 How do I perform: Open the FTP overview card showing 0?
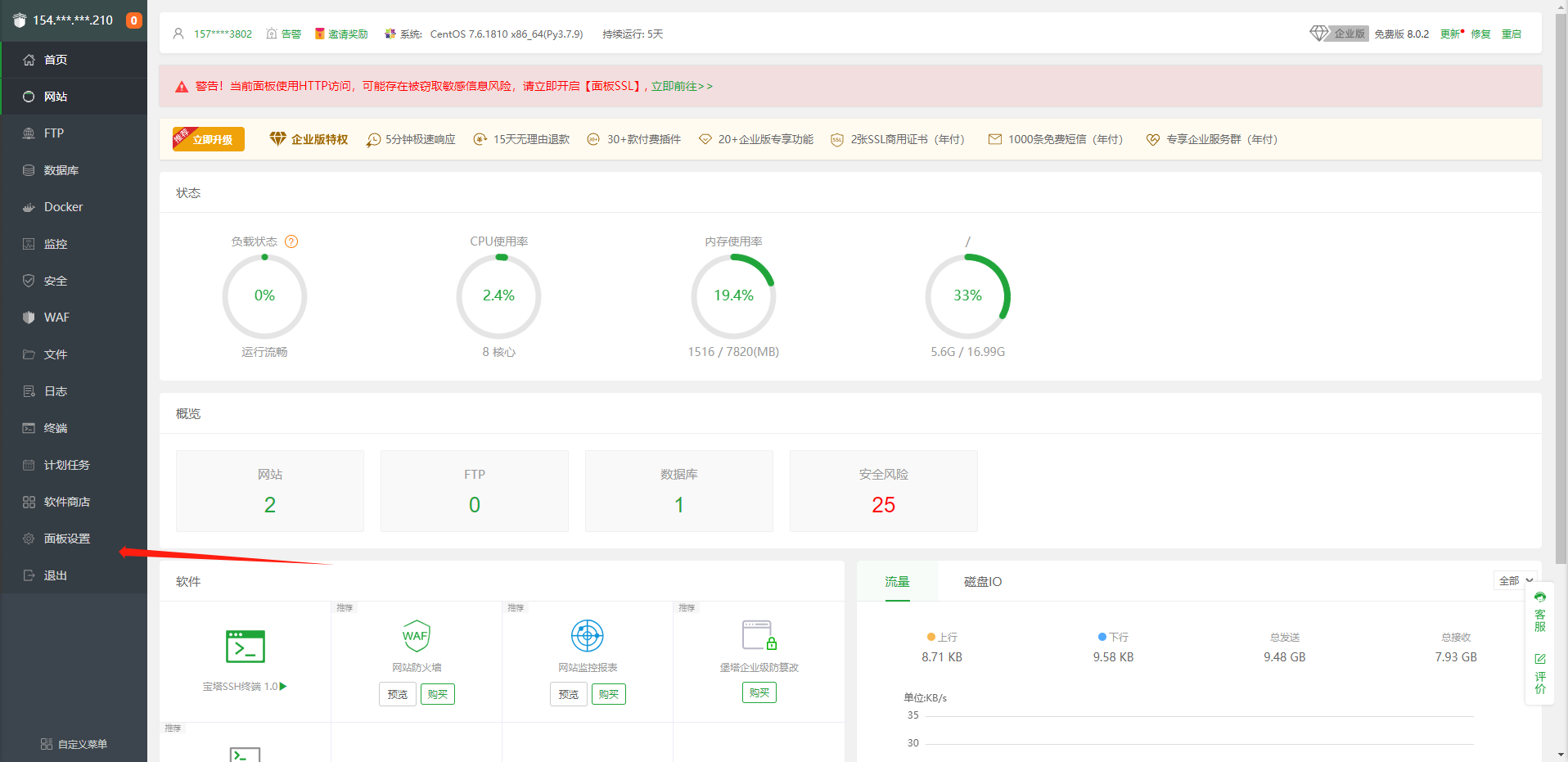click(475, 491)
